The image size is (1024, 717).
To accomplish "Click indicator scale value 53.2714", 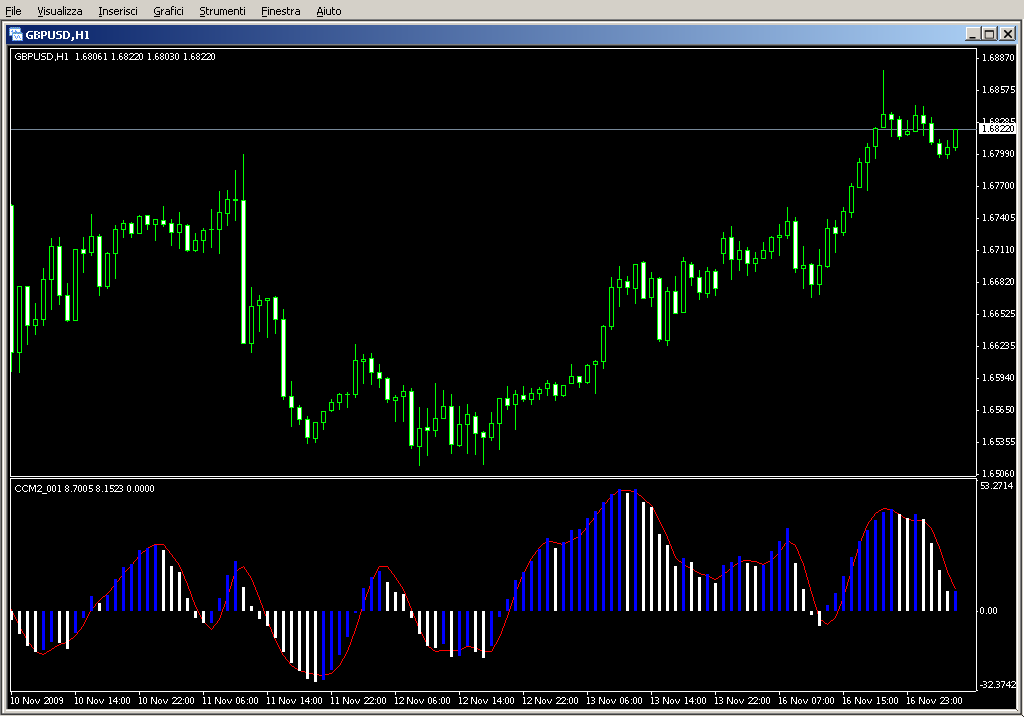I will click(997, 486).
